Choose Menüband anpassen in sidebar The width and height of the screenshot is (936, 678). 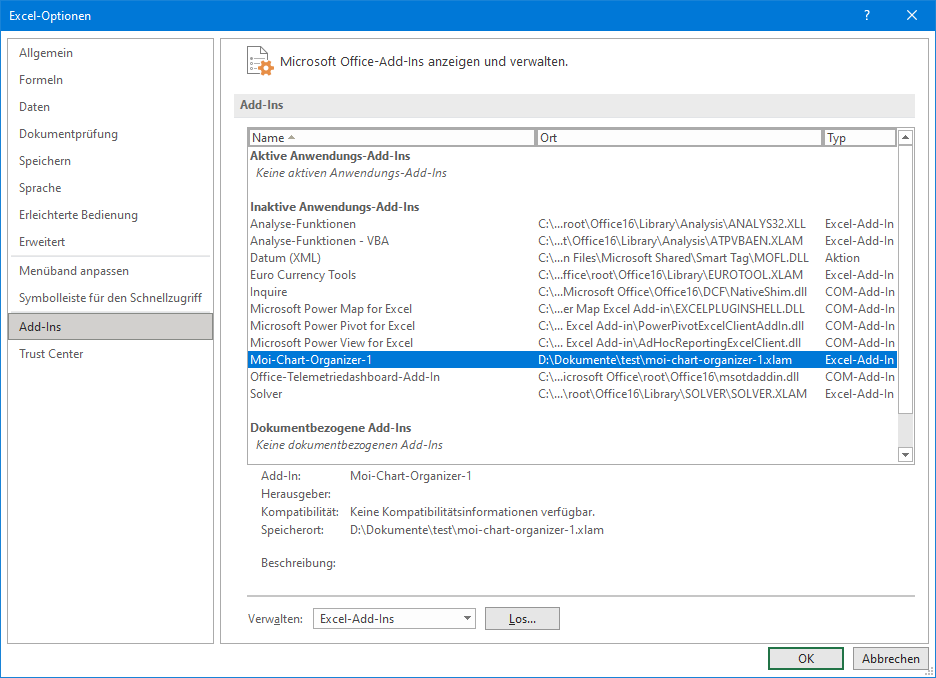[x=110, y=270]
